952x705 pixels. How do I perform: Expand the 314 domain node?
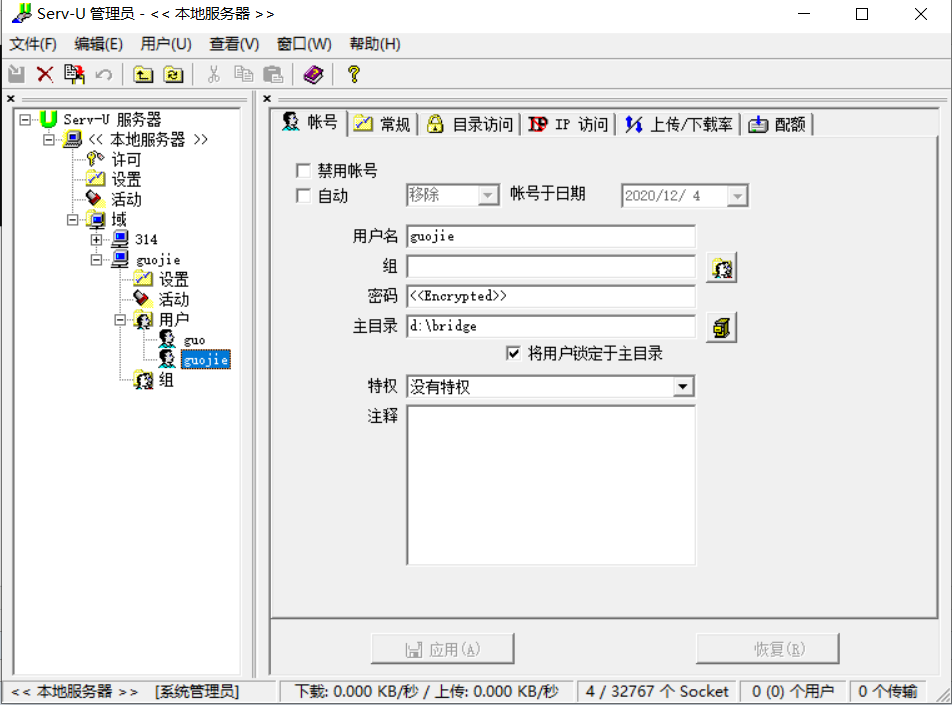click(x=96, y=240)
